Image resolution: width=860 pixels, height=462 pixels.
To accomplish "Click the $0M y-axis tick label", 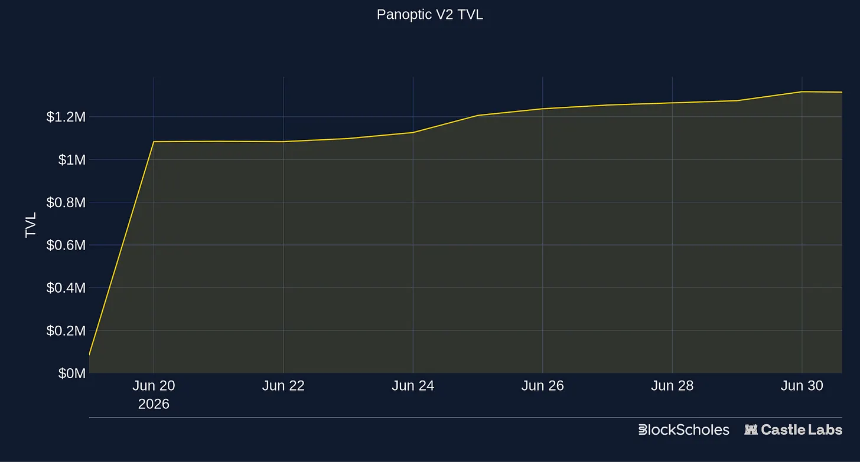I will pyautogui.click(x=72, y=374).
